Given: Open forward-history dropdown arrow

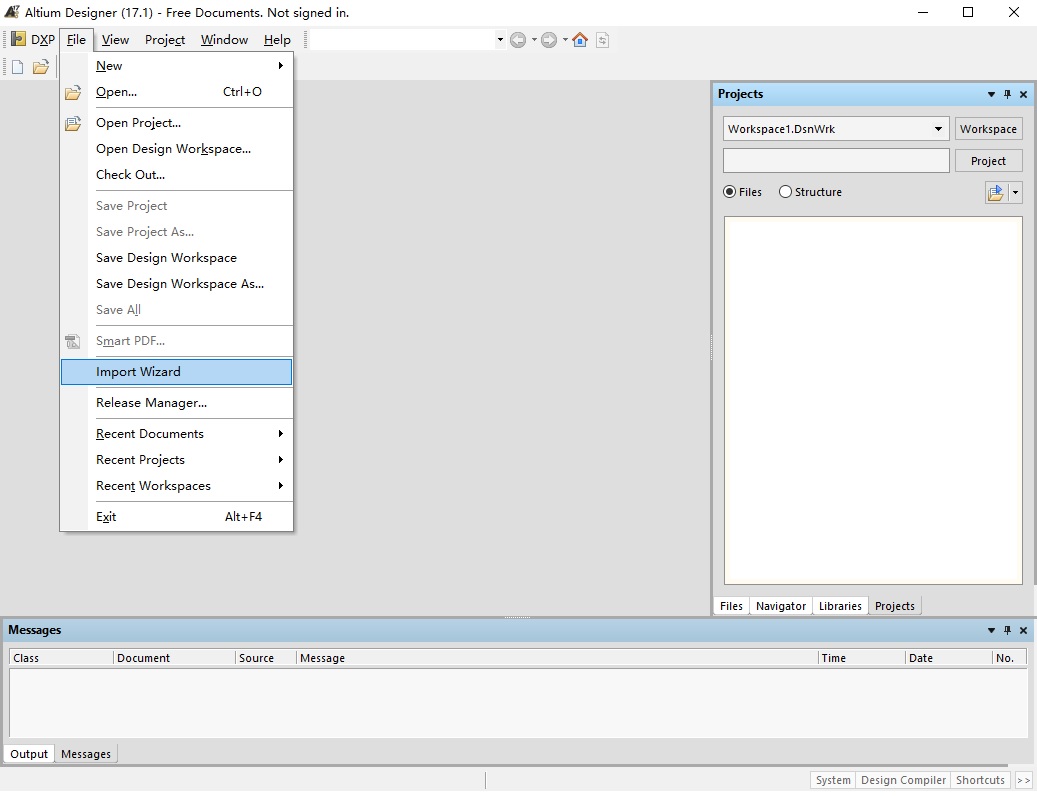Looking at the screenshot, I should [565, 40].
